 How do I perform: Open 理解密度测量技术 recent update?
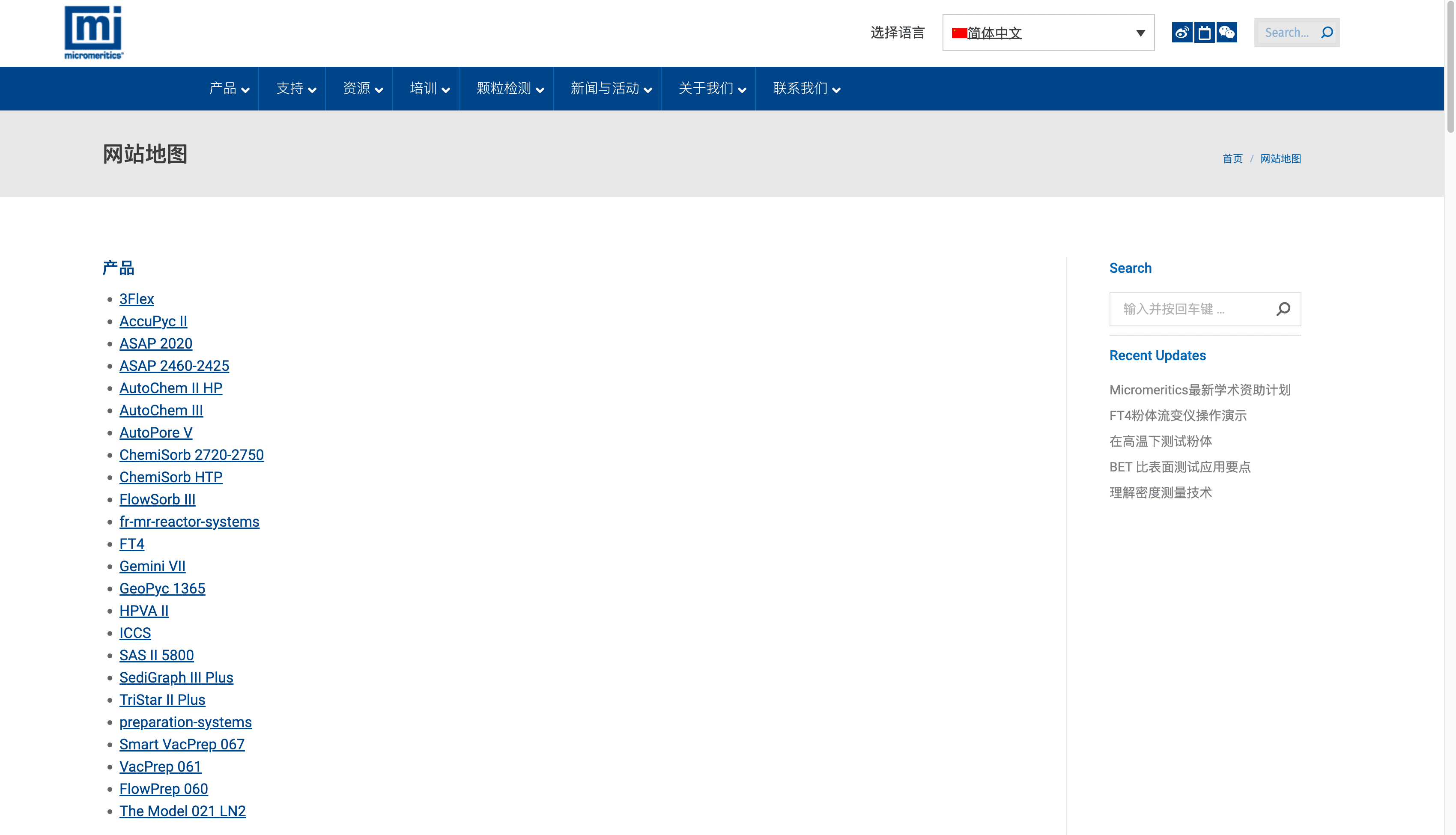(x=1161, y=493)
